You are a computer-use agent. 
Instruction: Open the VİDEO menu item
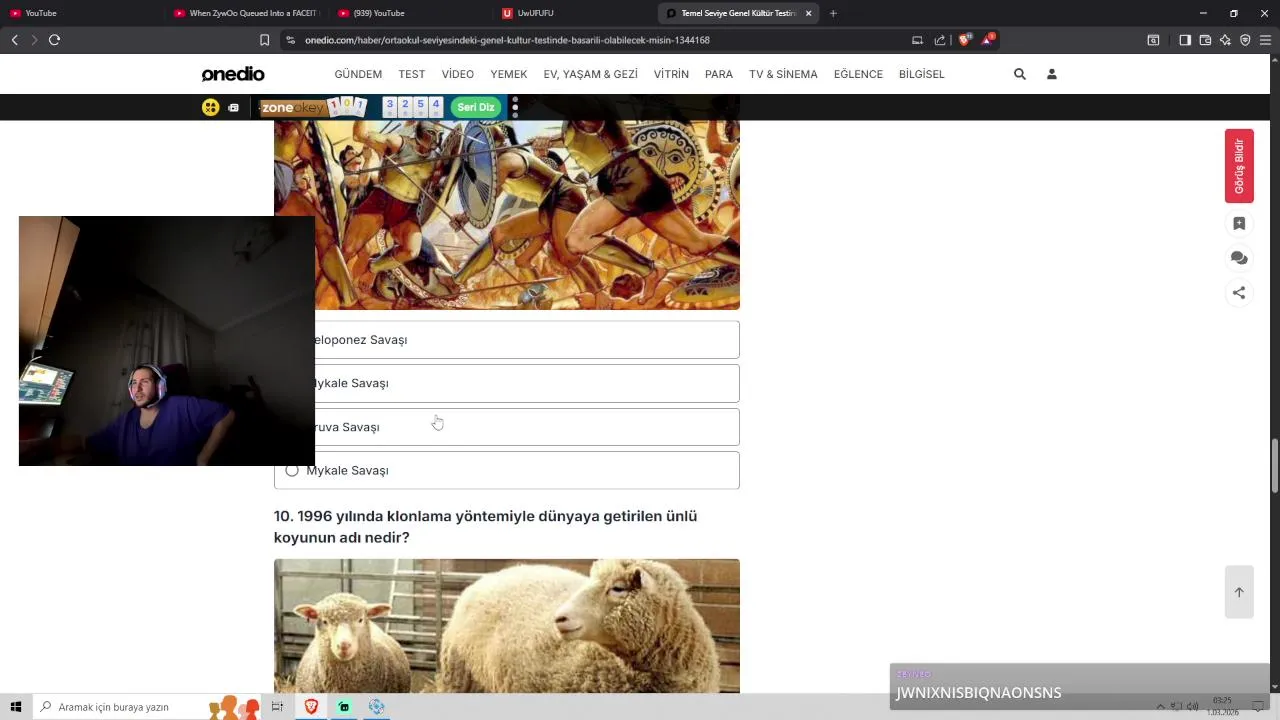pos(458,74)
